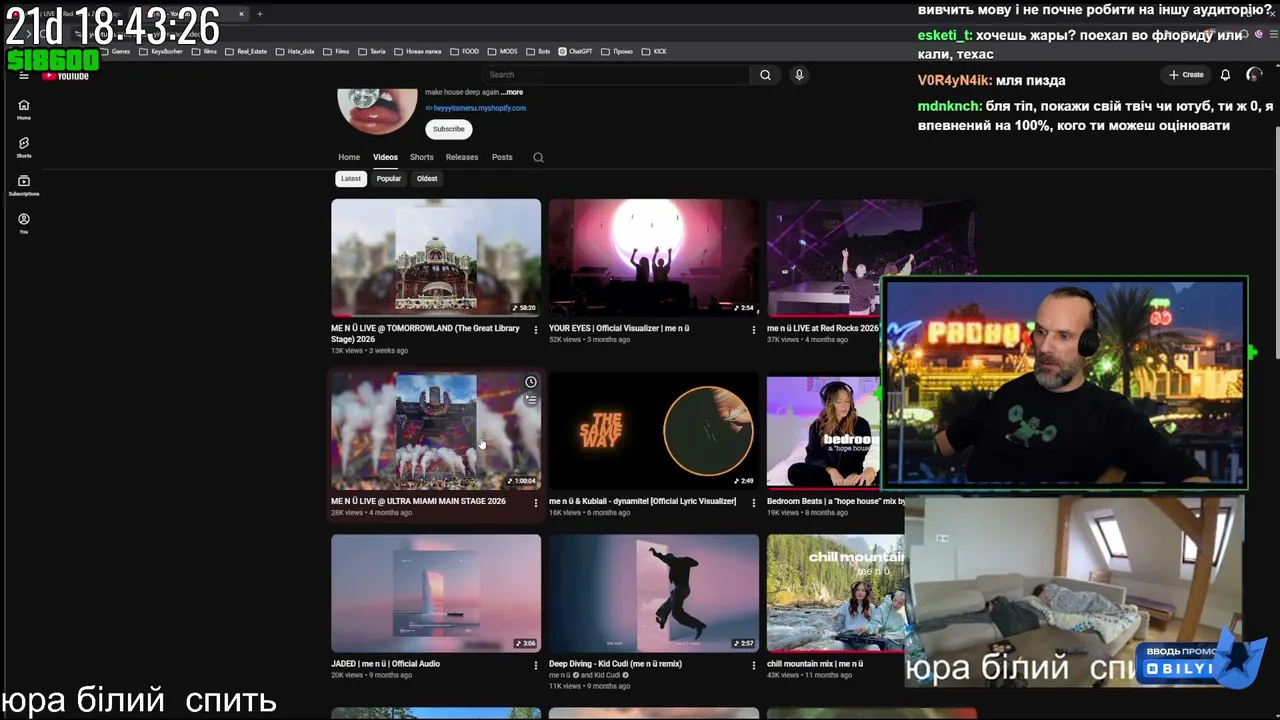Open options menu for Tomorrowland live video
The height and width of the screenshot is (720, 1280).
[x=536, y=329]
